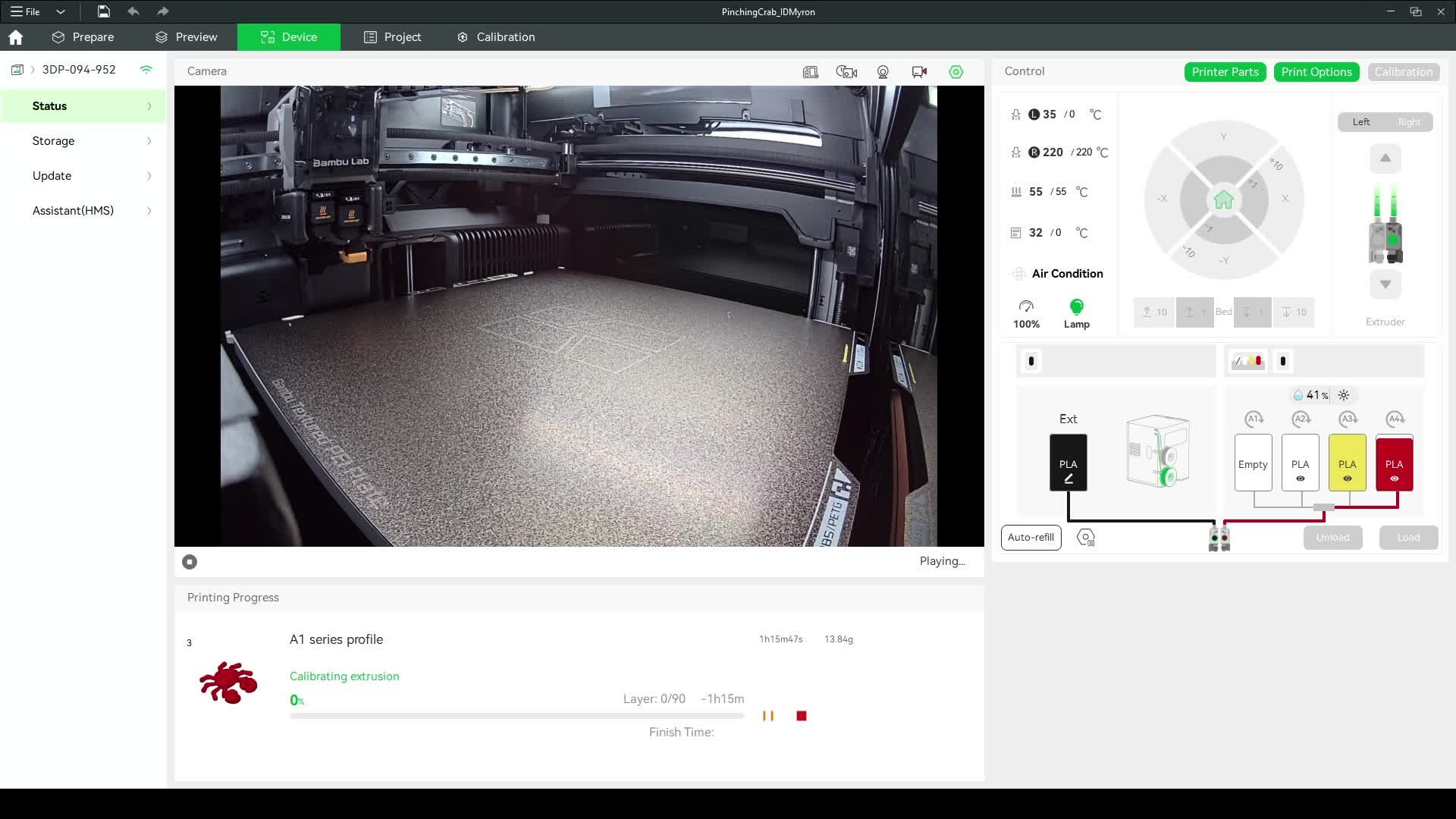The width and height of the screenshot is (1456, 819).
Task: Stop the print with red square
Action: point(802,716)
